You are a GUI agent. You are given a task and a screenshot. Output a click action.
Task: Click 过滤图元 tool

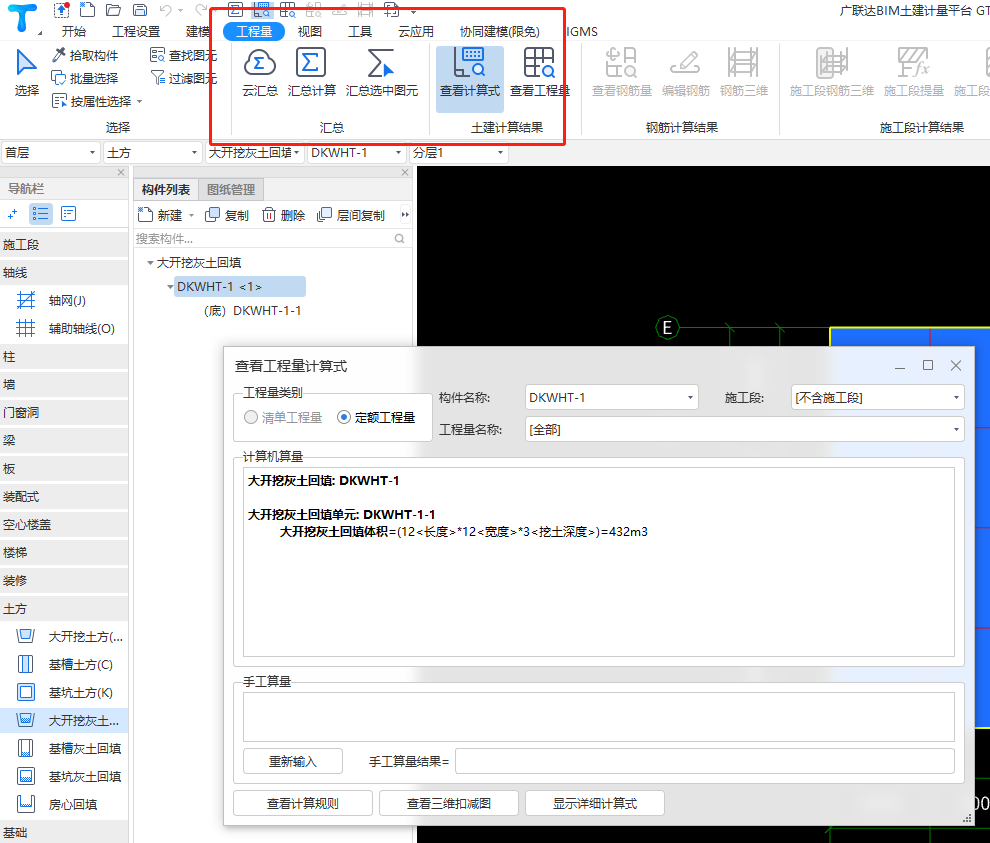[183, 78]
